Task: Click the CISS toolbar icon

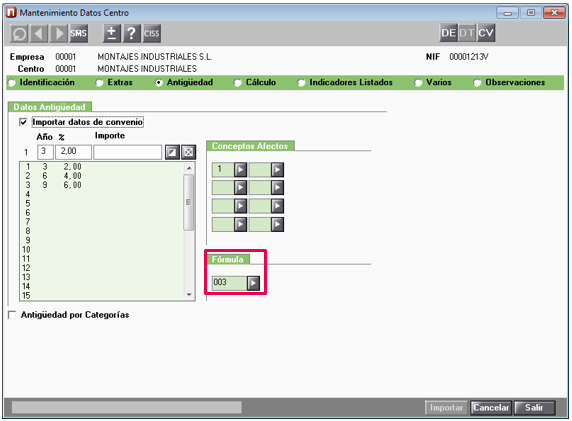Action: pos(151,34)
